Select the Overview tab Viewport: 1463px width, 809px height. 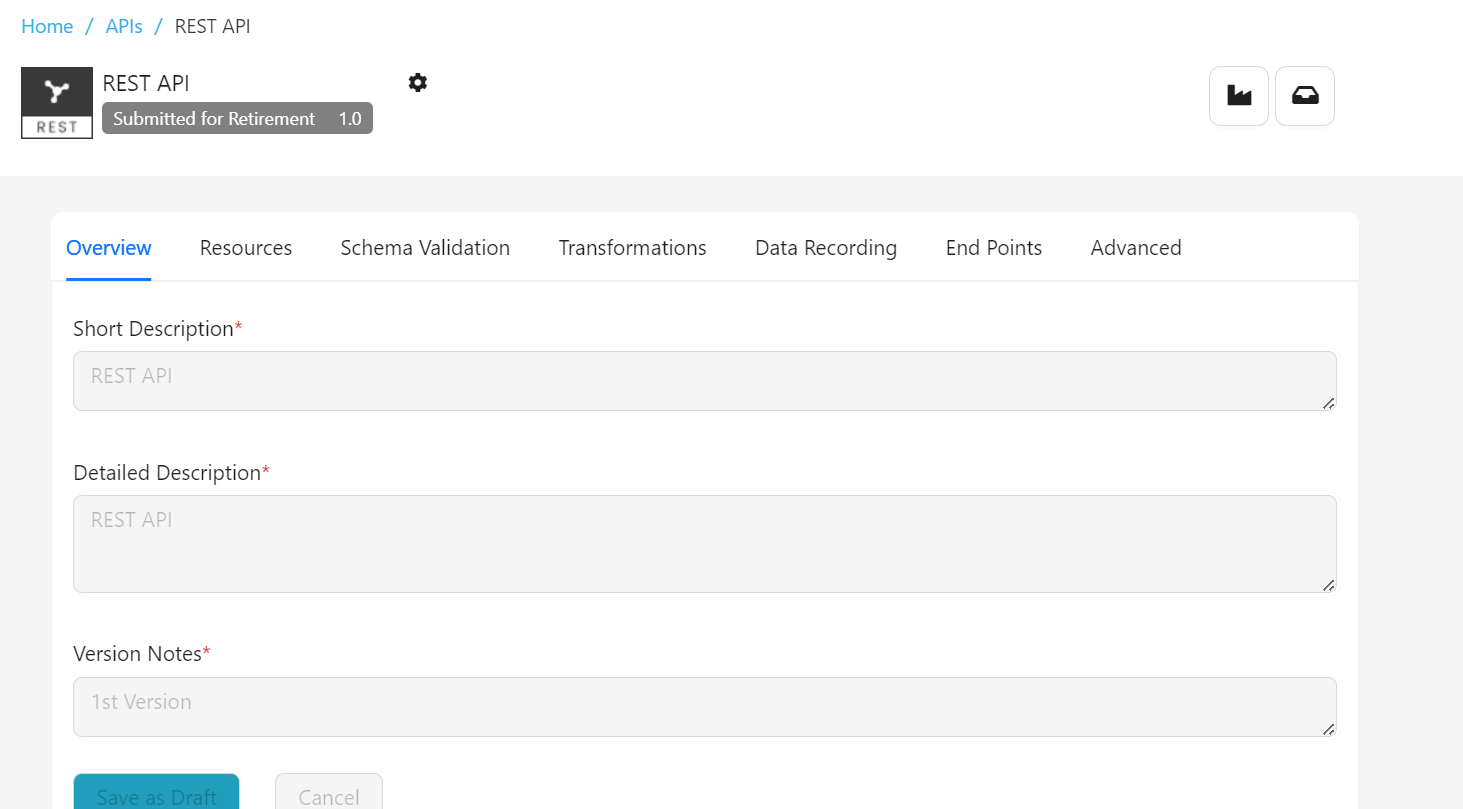(x=109, y=248)
